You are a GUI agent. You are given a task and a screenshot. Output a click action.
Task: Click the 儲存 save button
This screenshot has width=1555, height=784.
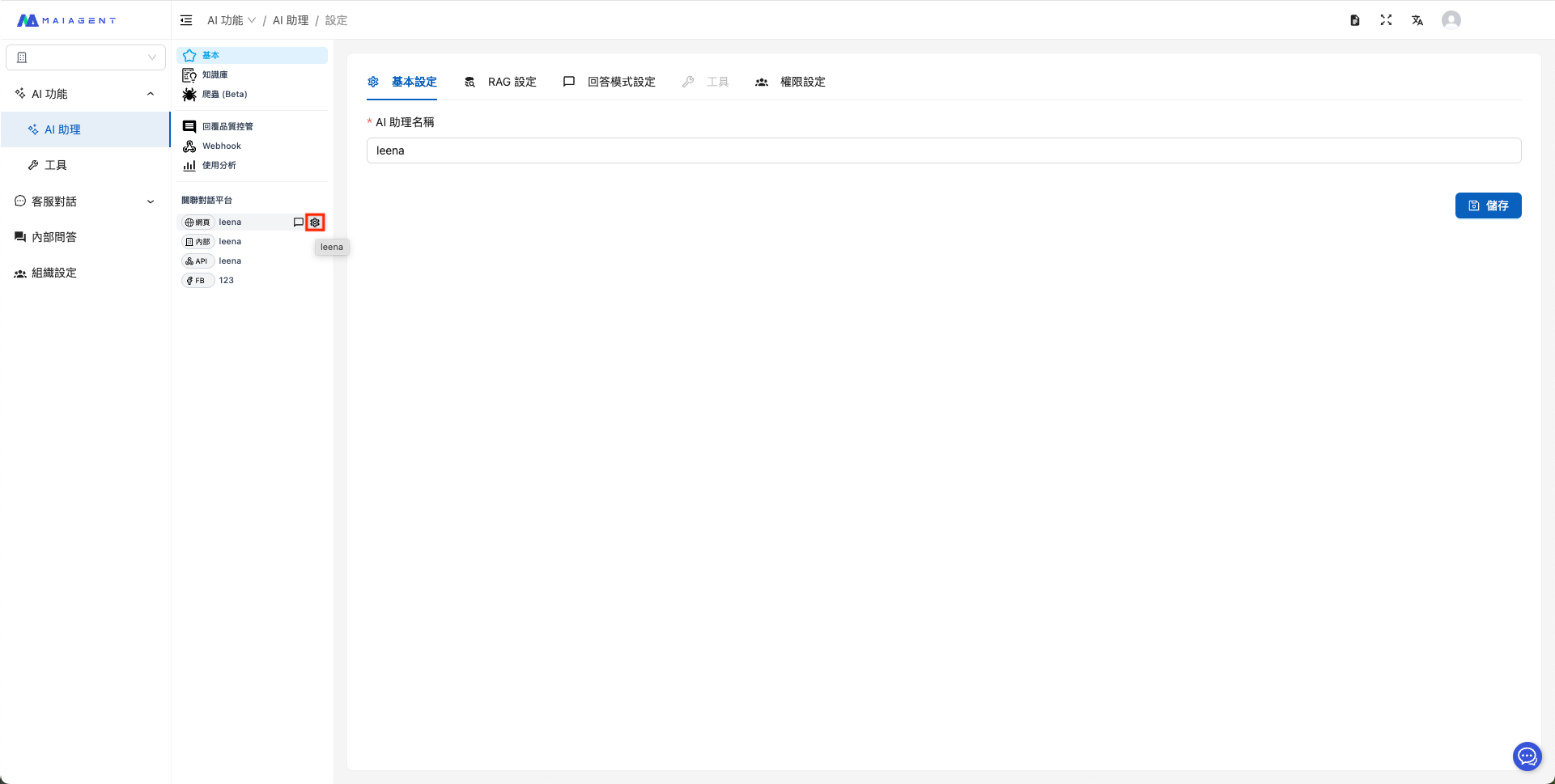tap(1488, 206)
